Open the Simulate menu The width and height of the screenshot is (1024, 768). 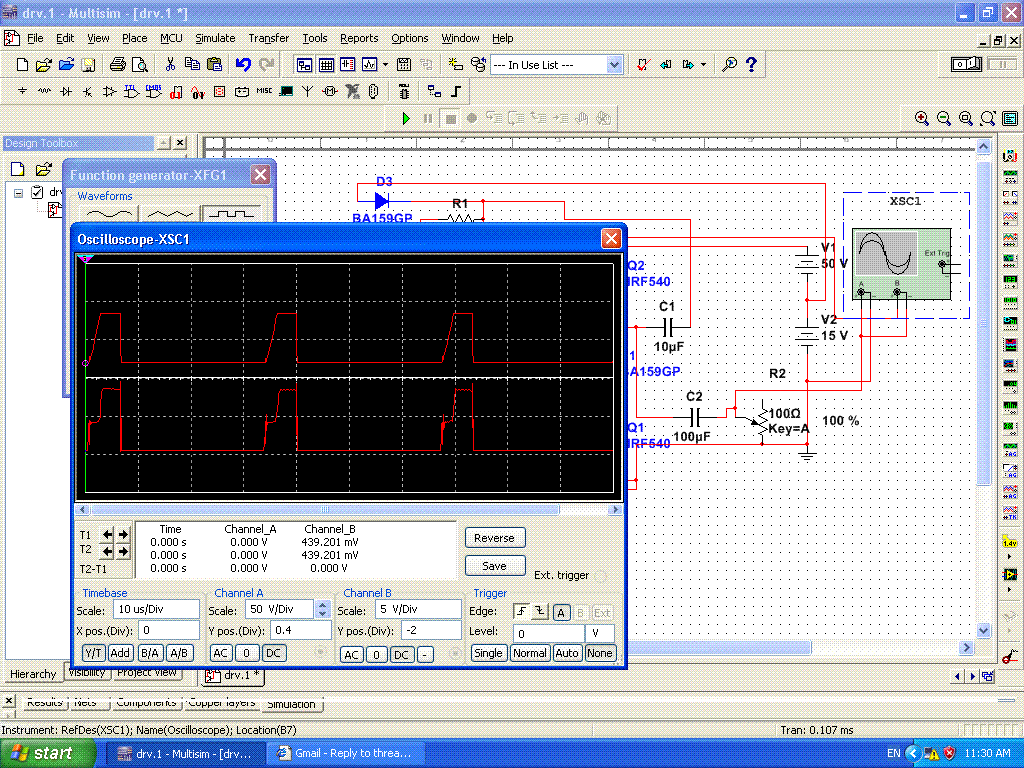click(x=215, y=38)
